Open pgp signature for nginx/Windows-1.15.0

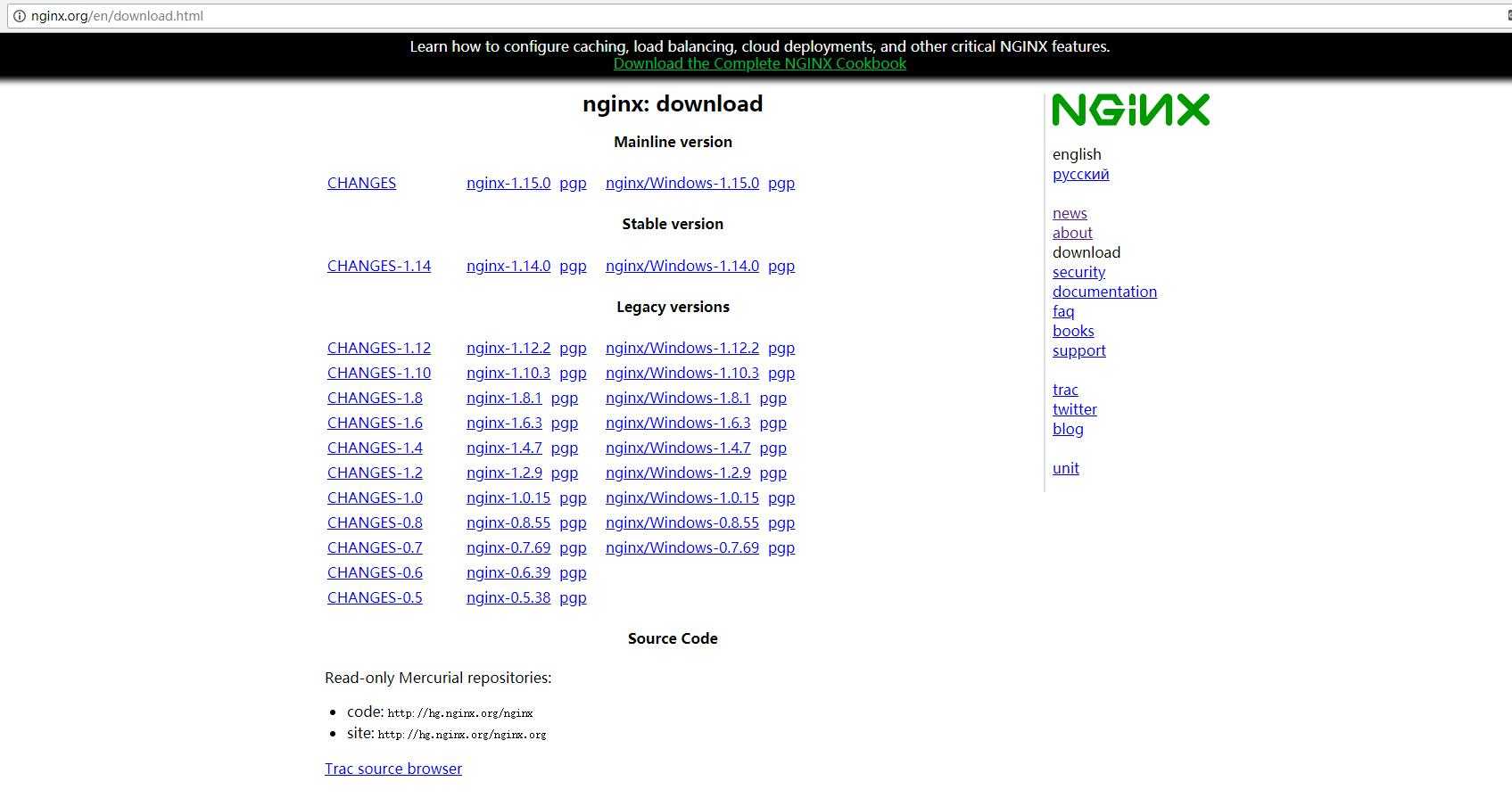(x=781, y=183)
